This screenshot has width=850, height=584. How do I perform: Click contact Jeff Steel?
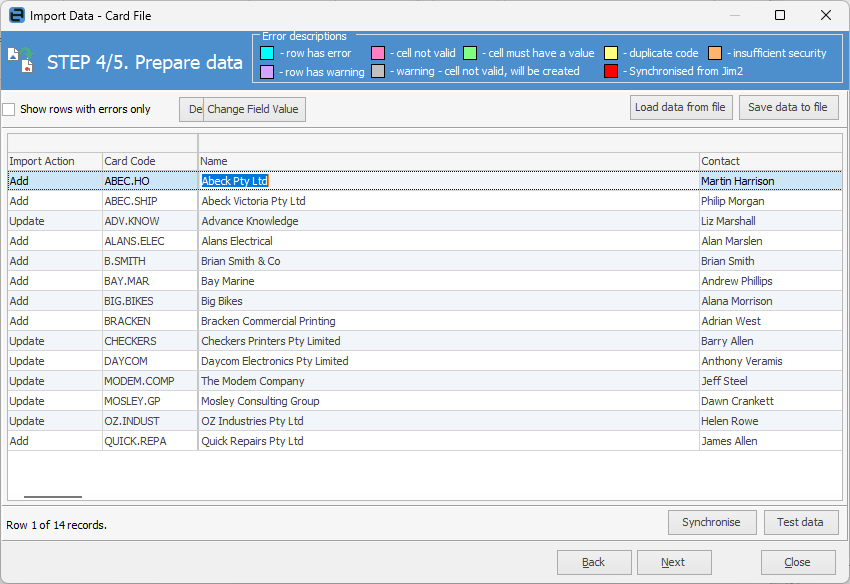771,382
